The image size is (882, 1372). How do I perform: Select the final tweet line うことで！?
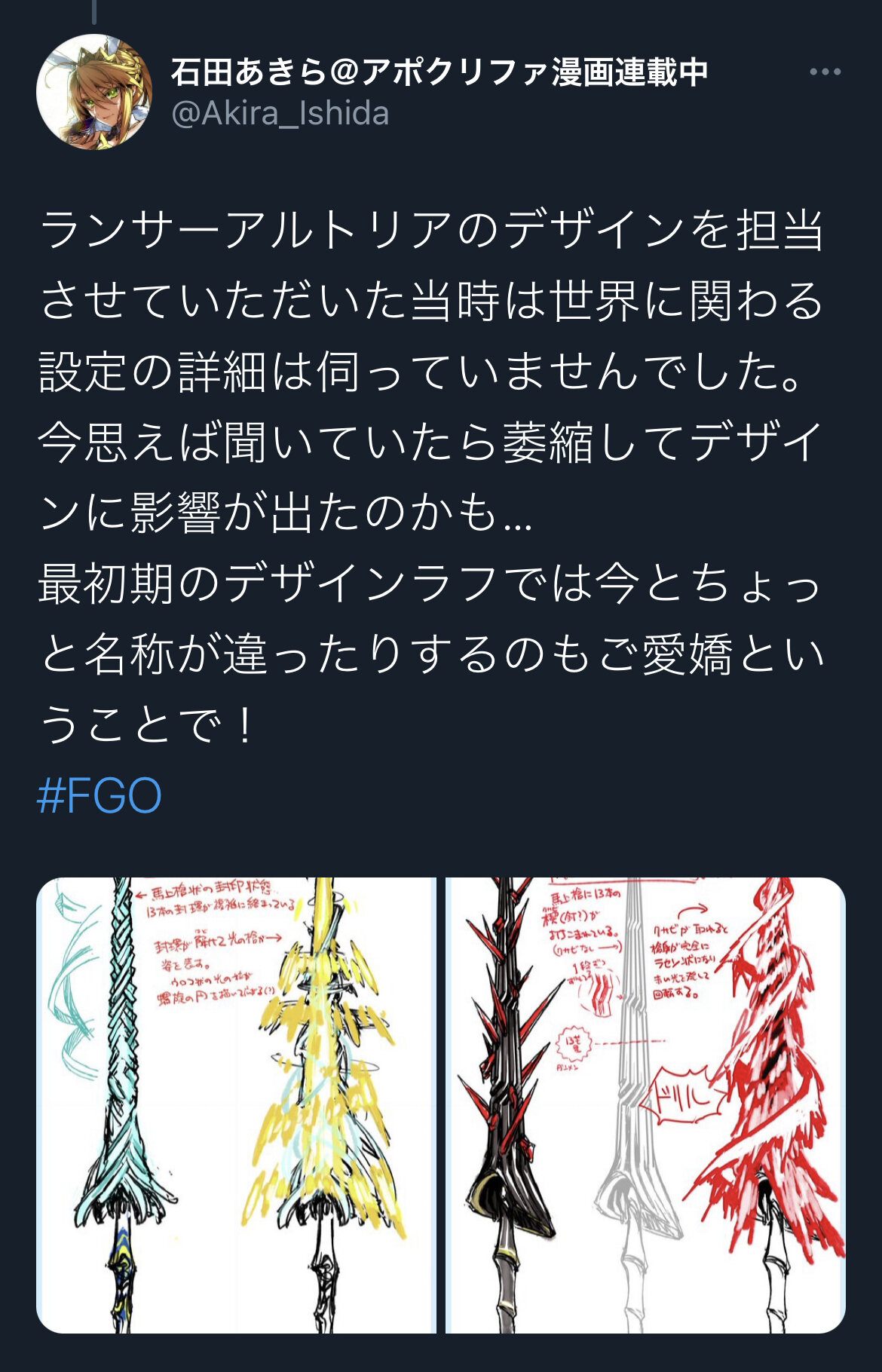(148, 725)
